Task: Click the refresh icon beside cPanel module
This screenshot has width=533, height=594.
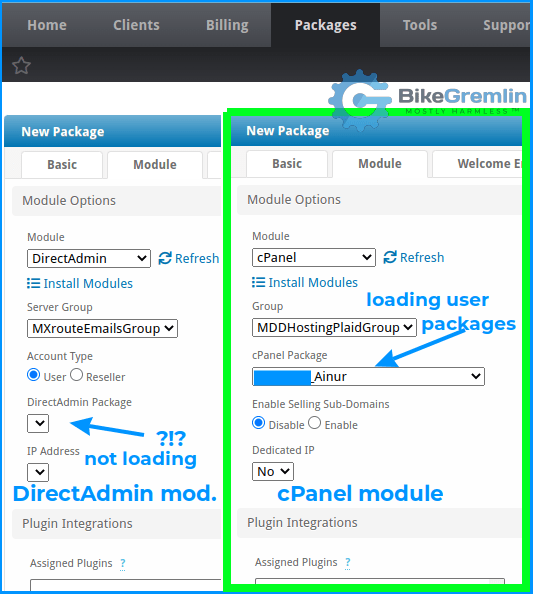Action: click(x=390, y=257)
